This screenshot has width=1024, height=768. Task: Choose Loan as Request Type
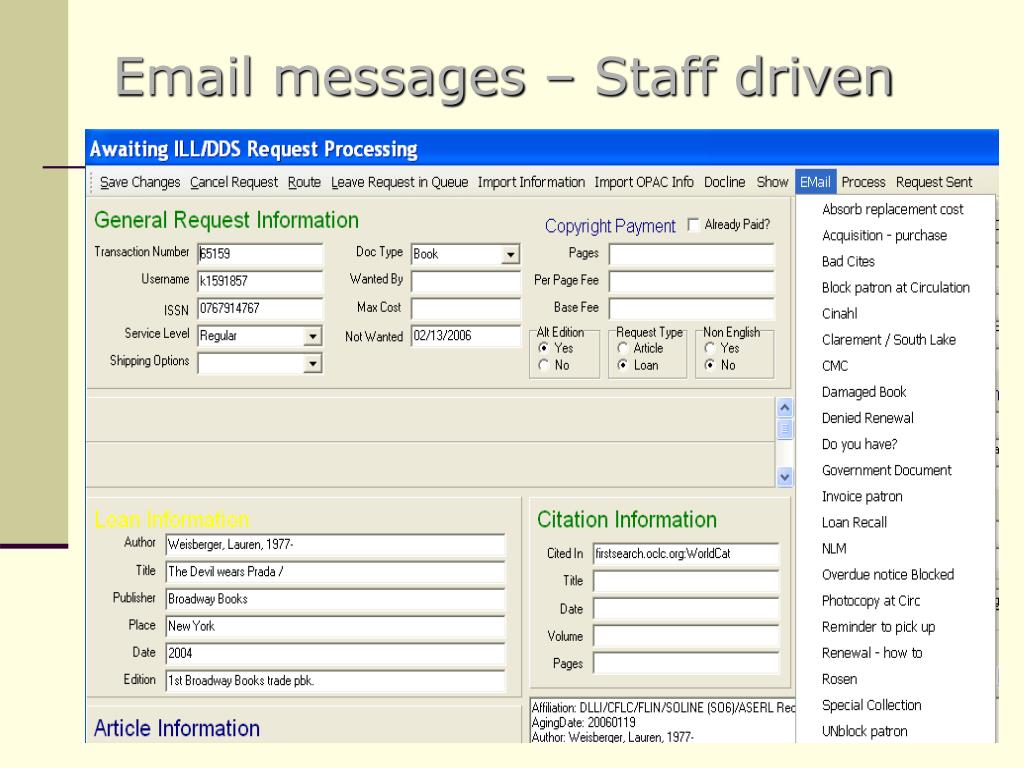coord(623,365)
